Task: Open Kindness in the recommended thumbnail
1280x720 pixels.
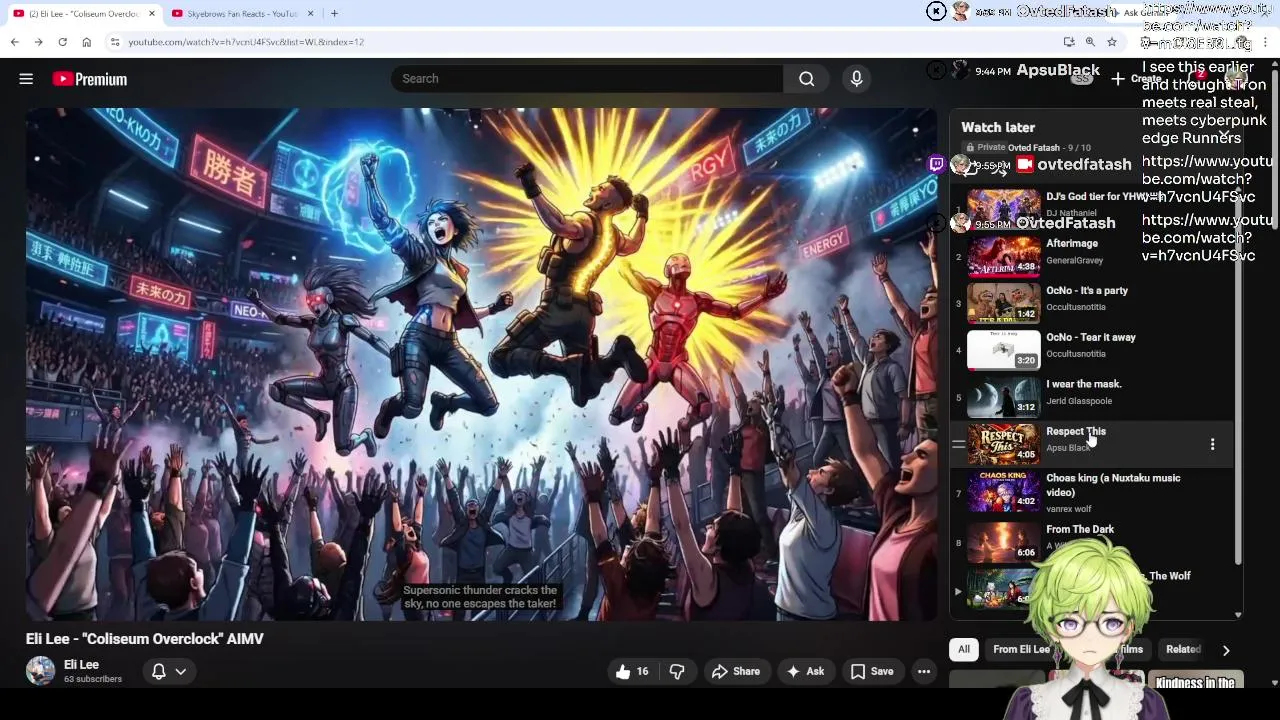Action: pyautogui.click(x=1195, y=681)
